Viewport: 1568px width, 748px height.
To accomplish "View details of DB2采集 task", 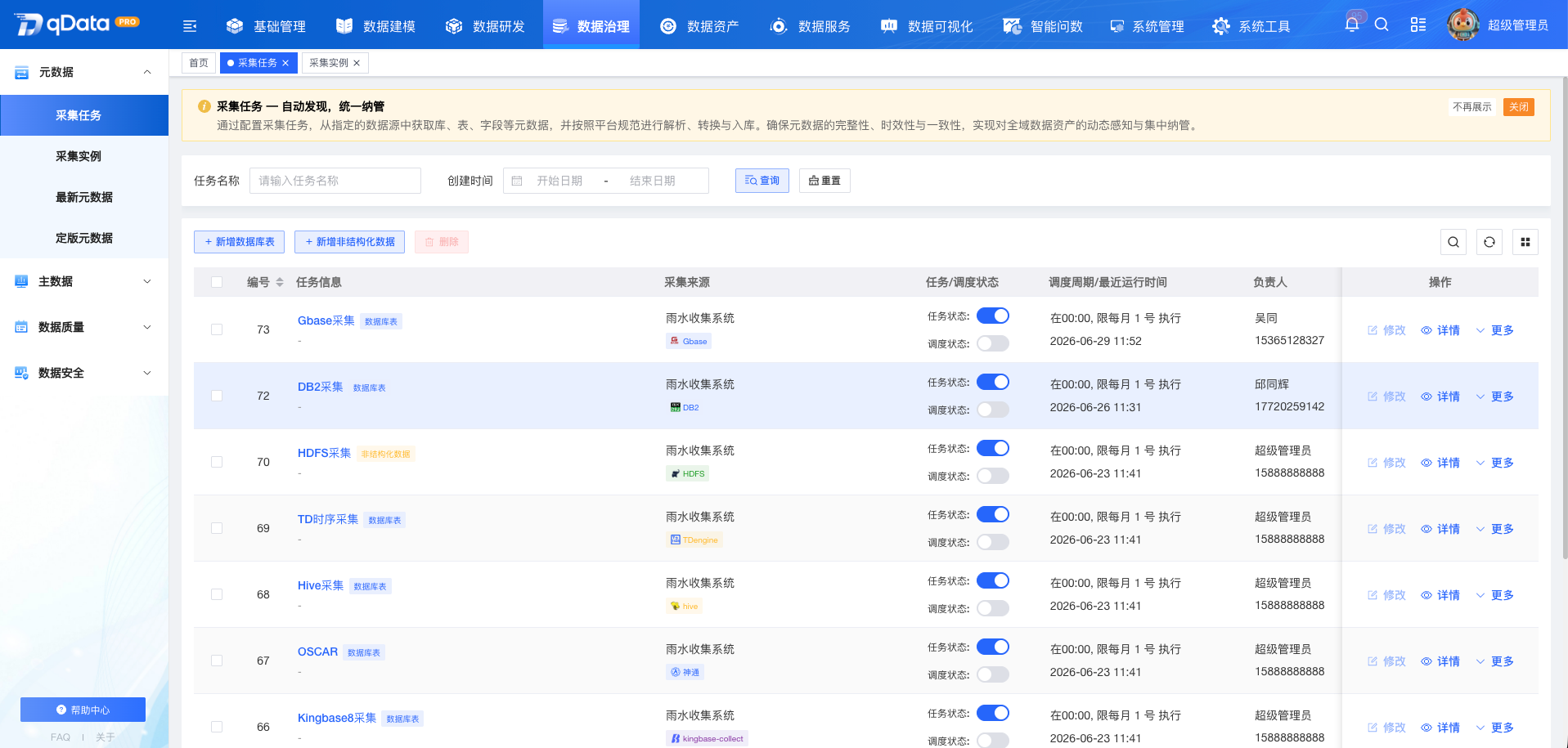I will click(1440, 396).
